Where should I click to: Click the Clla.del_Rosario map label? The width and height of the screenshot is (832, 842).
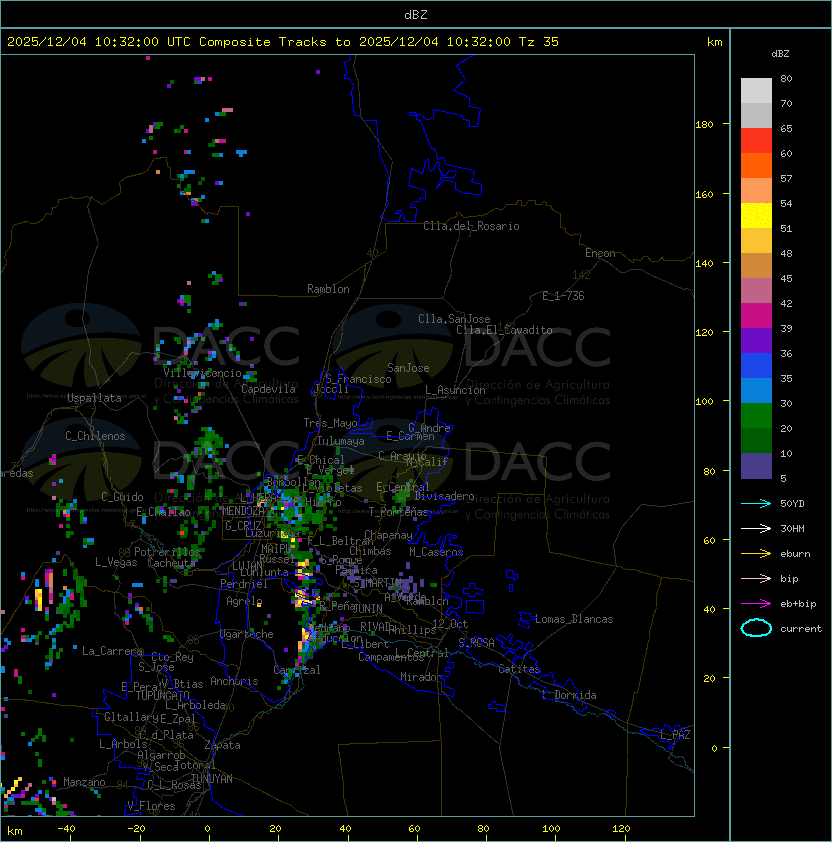point(471,227)
